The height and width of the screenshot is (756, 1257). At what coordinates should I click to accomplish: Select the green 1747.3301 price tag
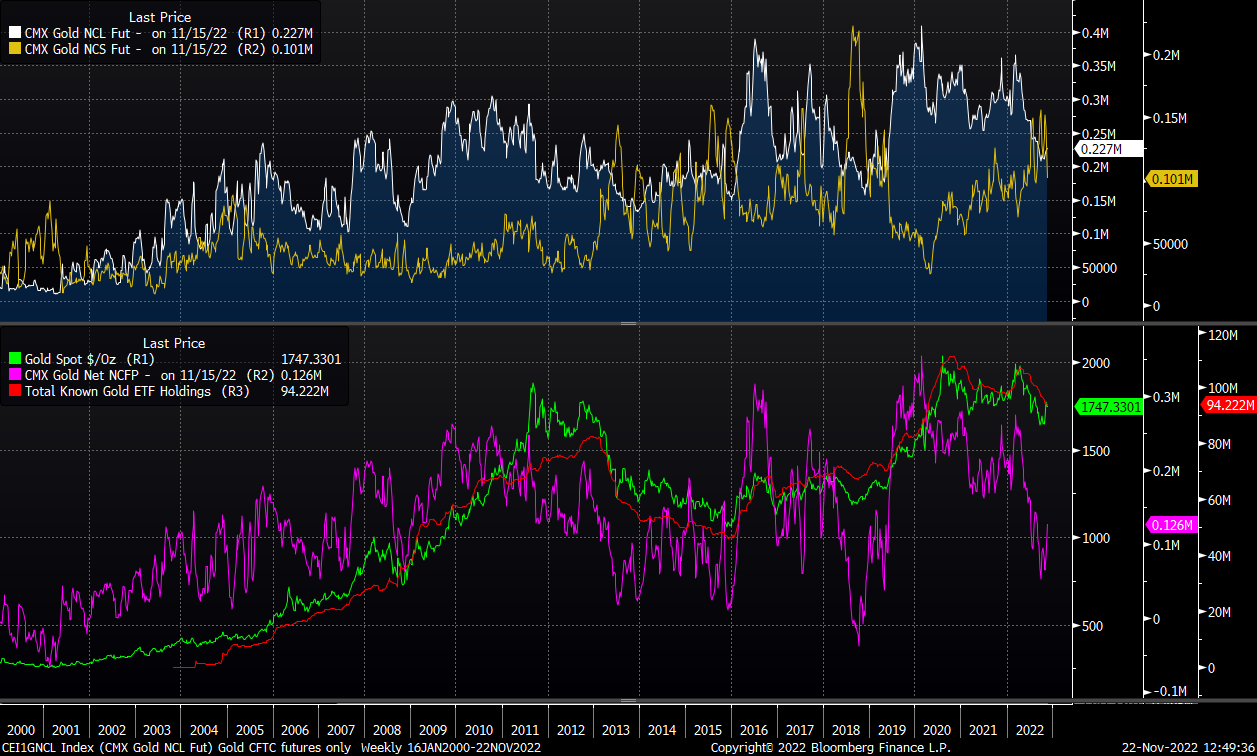pyautogui.click(x=1109, y=408)
